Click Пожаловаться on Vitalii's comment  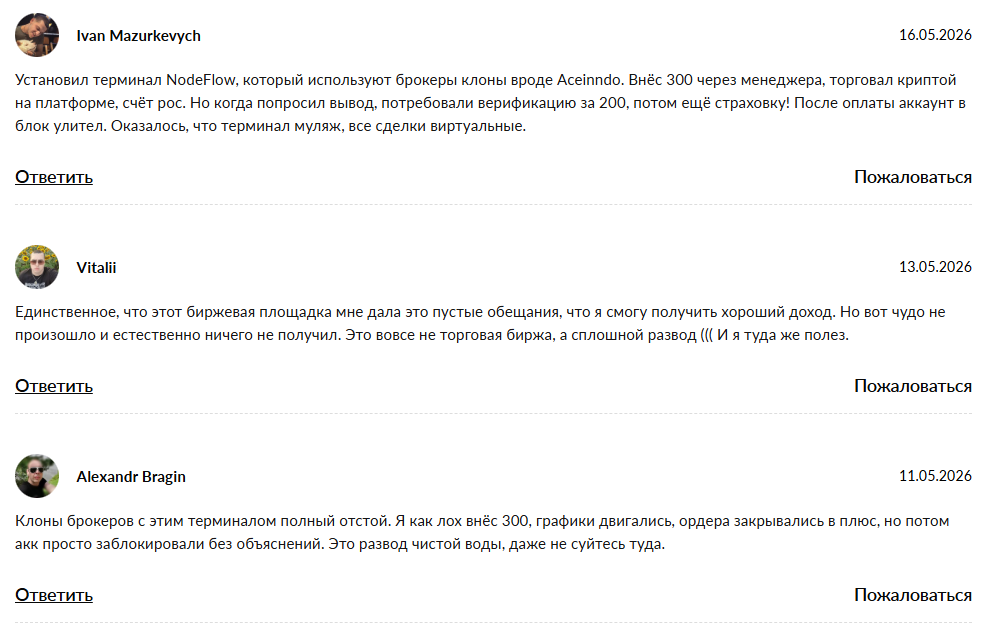[x=913, y=386]
